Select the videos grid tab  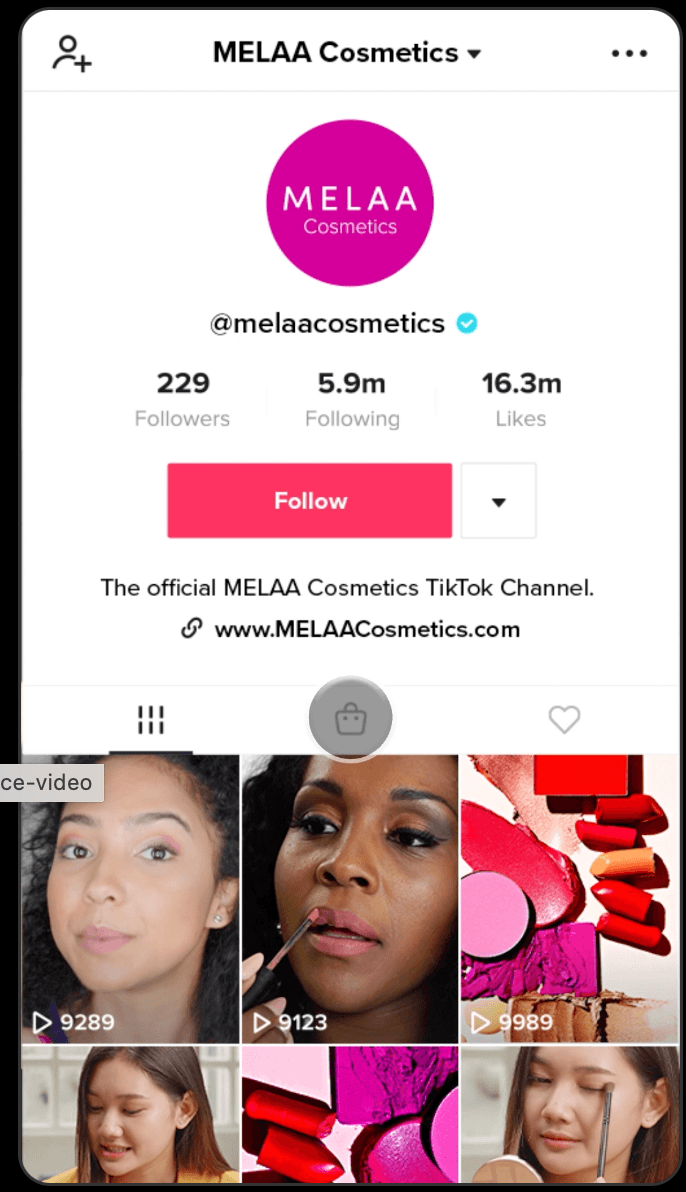(151, 719)
